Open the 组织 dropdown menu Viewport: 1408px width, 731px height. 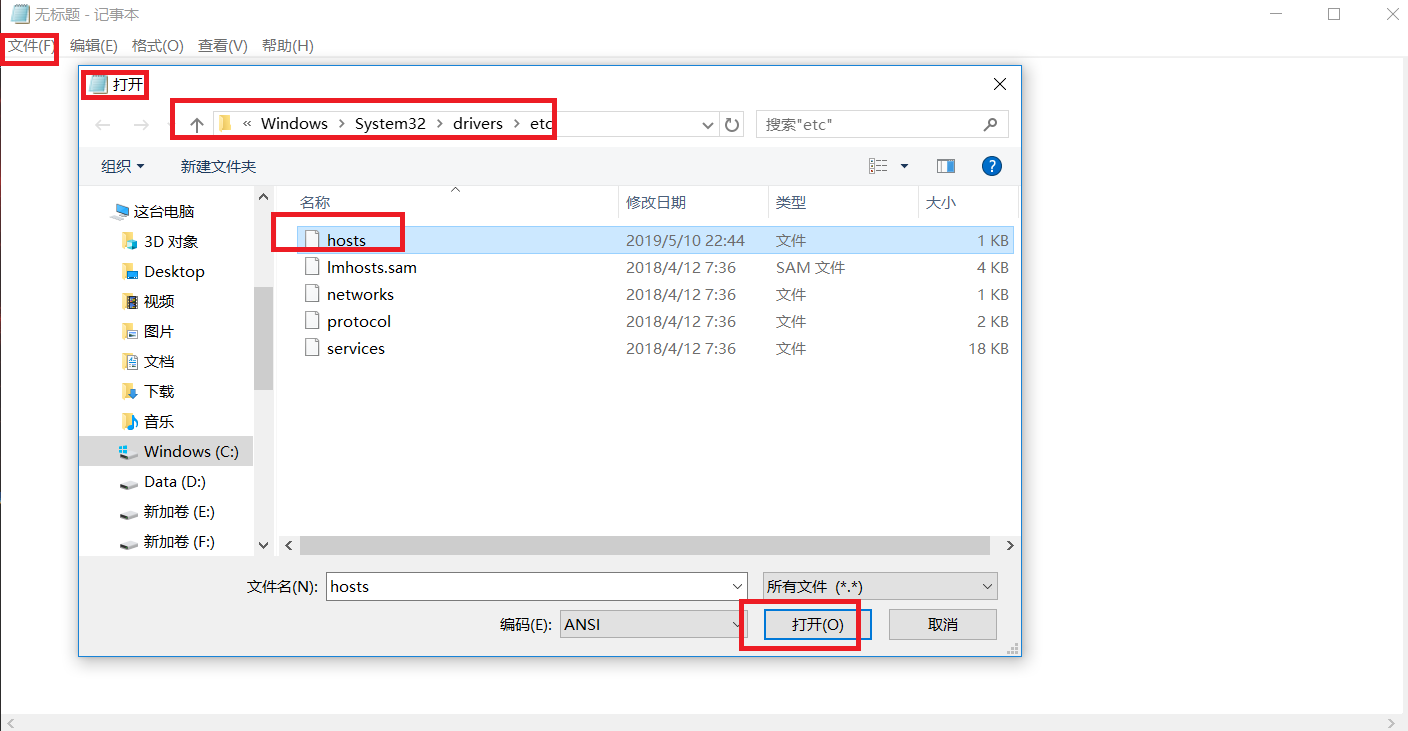click(x=123, y=166)
